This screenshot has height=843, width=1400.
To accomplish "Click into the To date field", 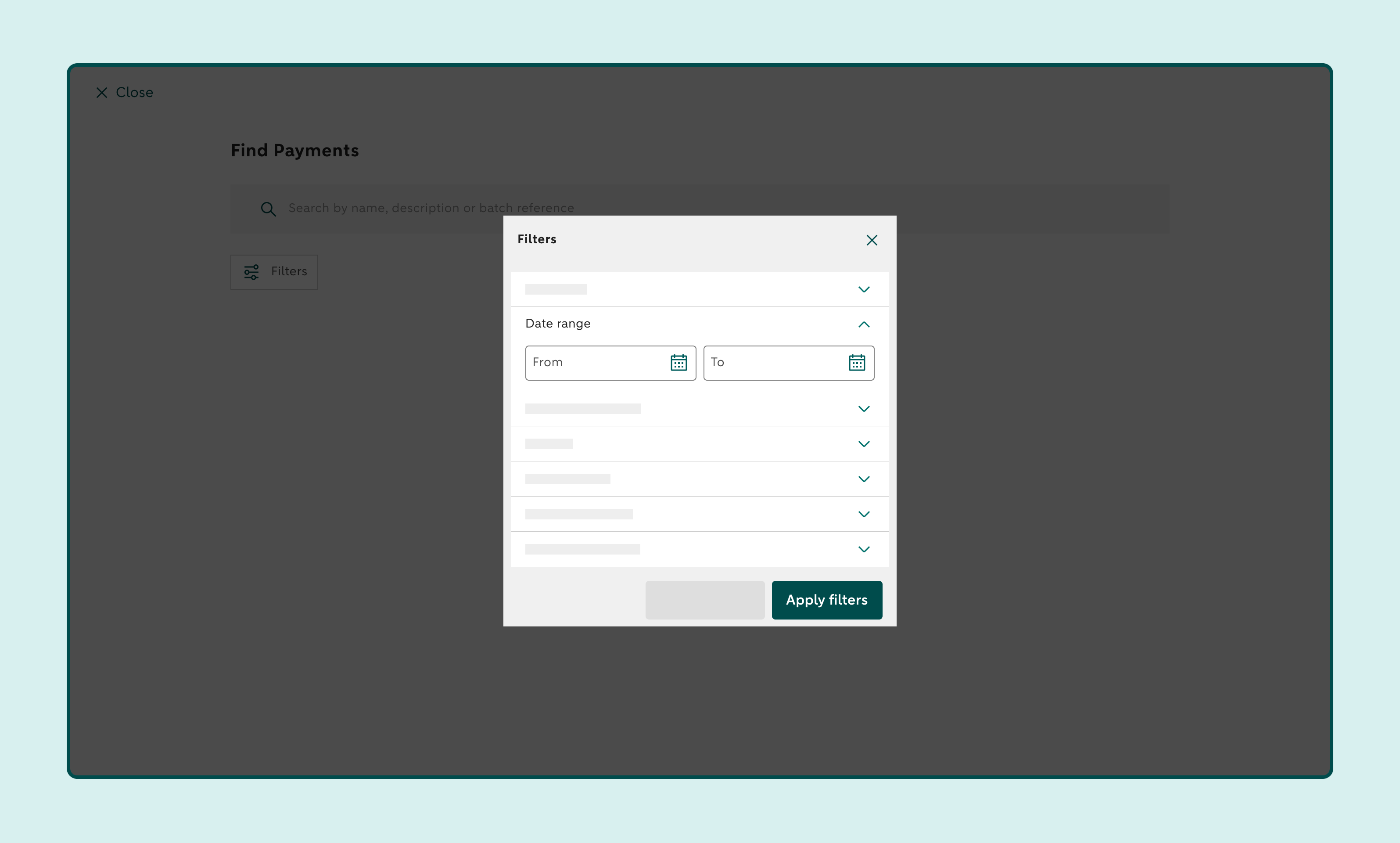I will point(789,362).
